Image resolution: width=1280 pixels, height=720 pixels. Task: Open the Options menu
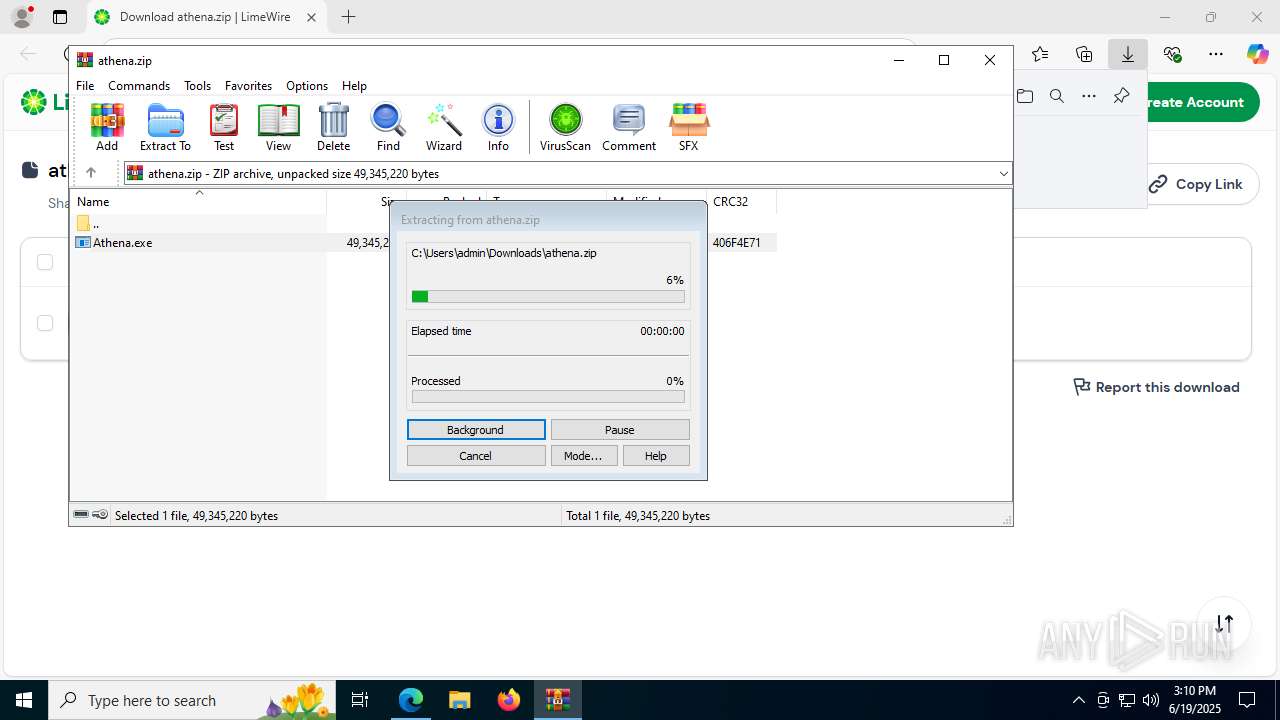point(307,86)
